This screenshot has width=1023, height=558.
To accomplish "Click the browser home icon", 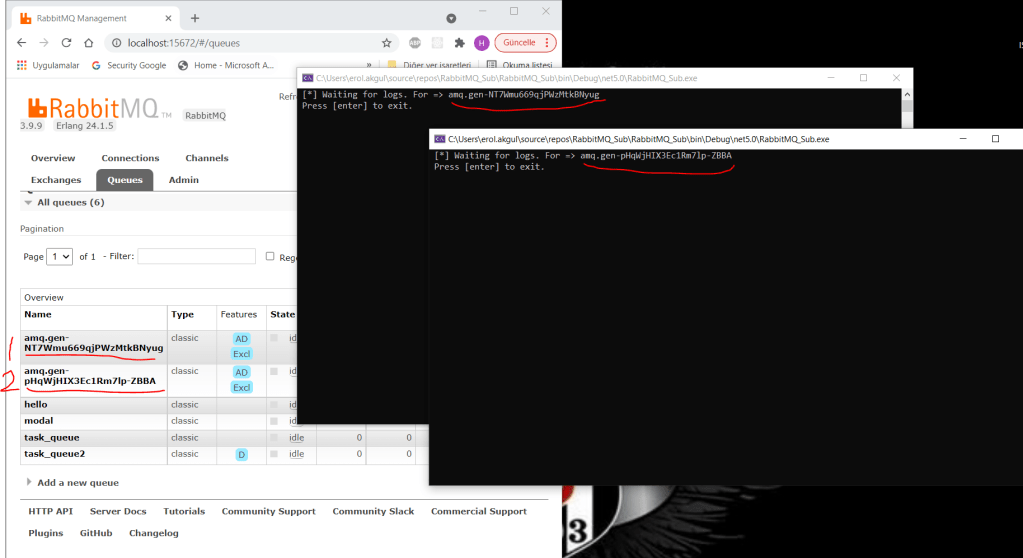I will tap(88, 43).
